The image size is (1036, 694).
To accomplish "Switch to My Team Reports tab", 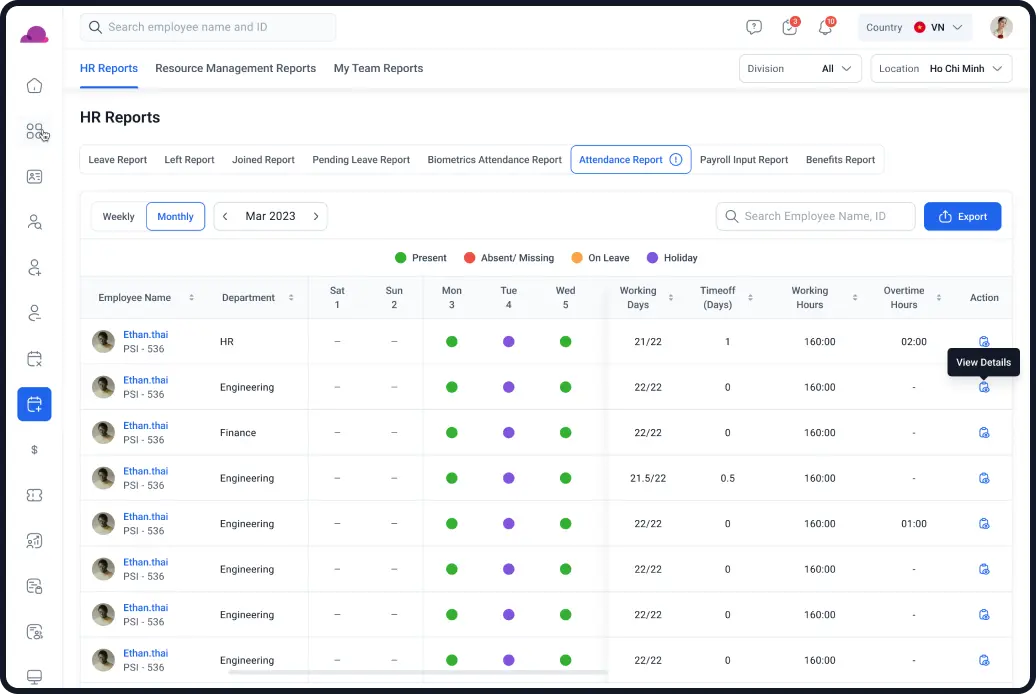I will click(x=378, y=68).
